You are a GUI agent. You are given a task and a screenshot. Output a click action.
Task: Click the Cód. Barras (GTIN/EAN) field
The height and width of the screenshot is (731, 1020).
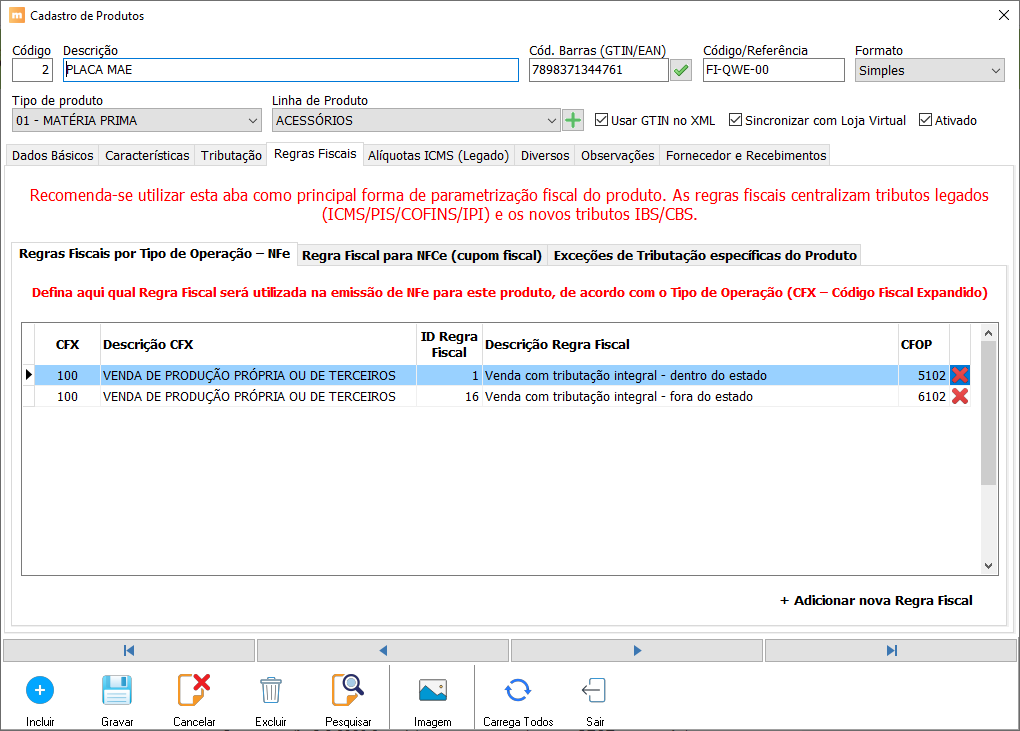pyautogui.click(x=598, y=70)
